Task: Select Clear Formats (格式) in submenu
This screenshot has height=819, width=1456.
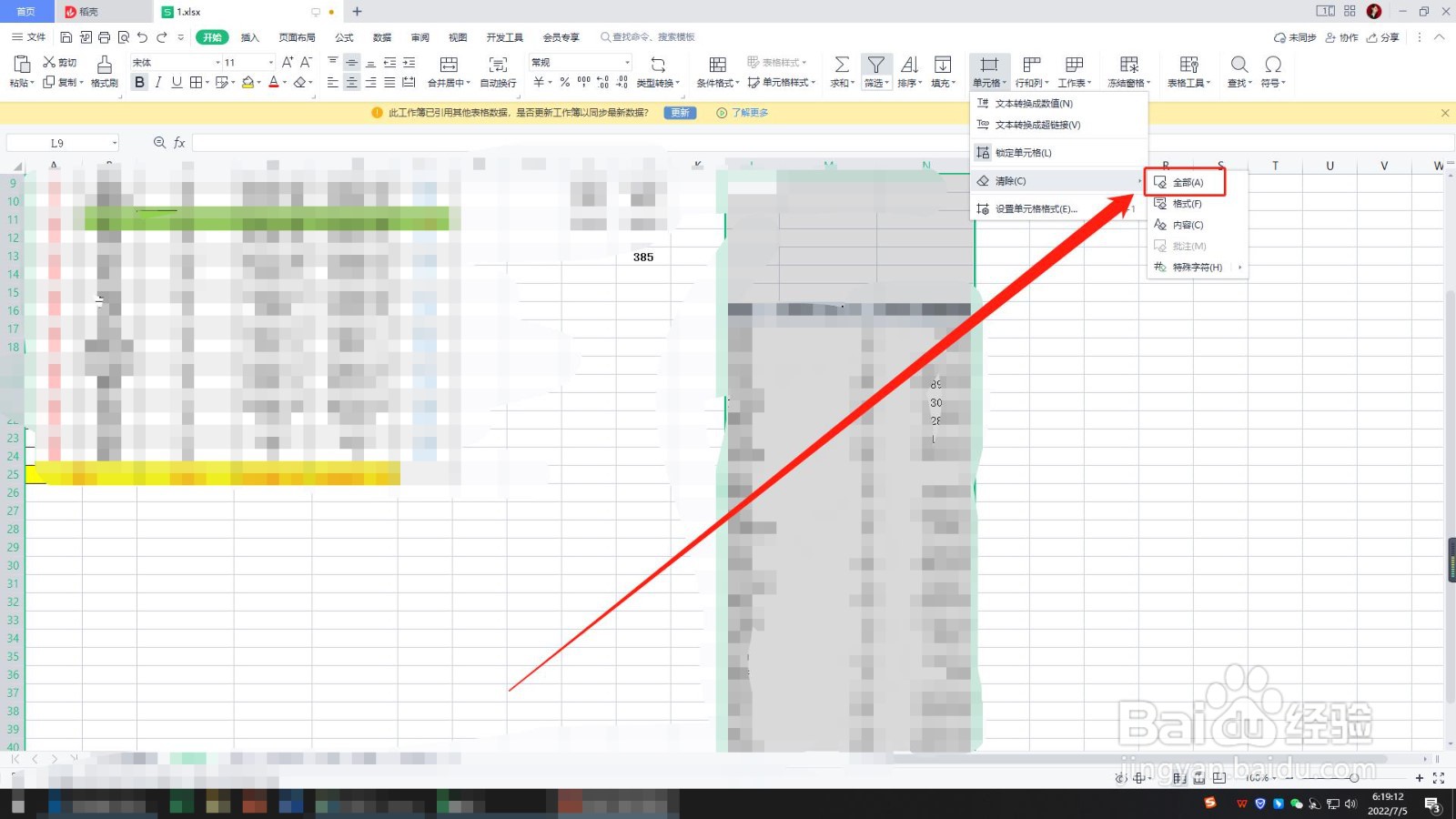Action: [x=1197, y=204]
